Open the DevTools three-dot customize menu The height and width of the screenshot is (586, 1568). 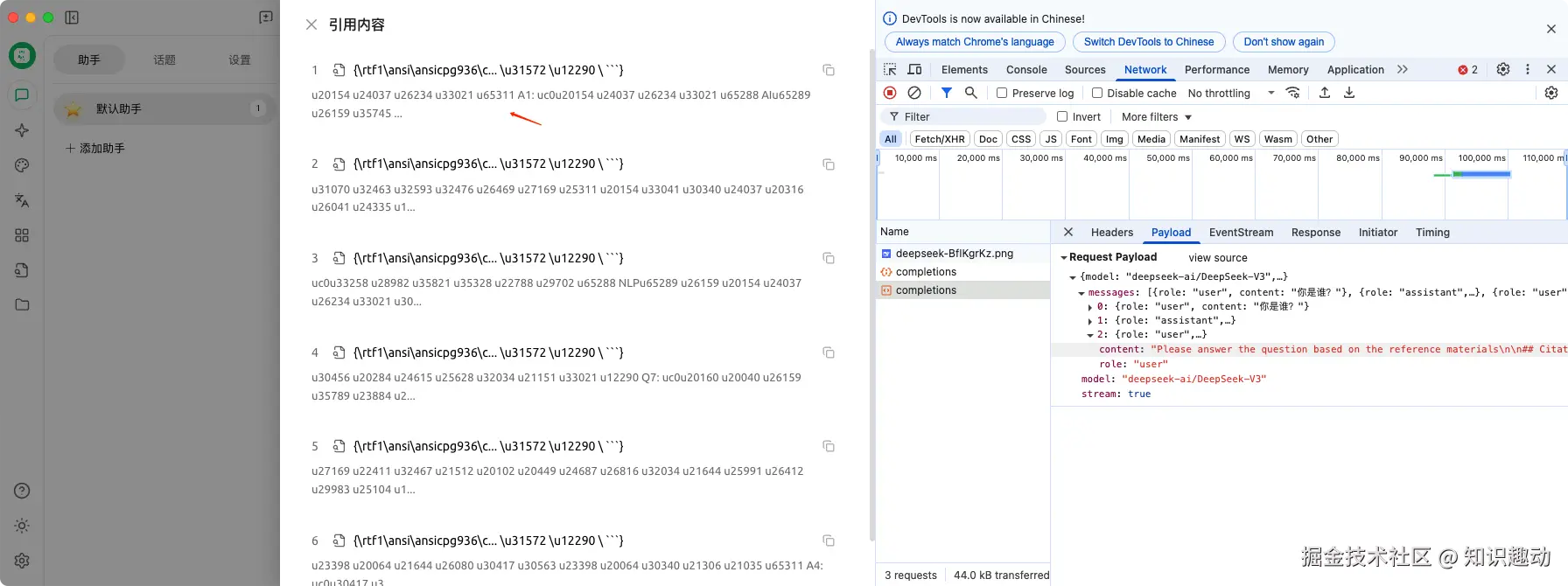(x=1528, y=69)
